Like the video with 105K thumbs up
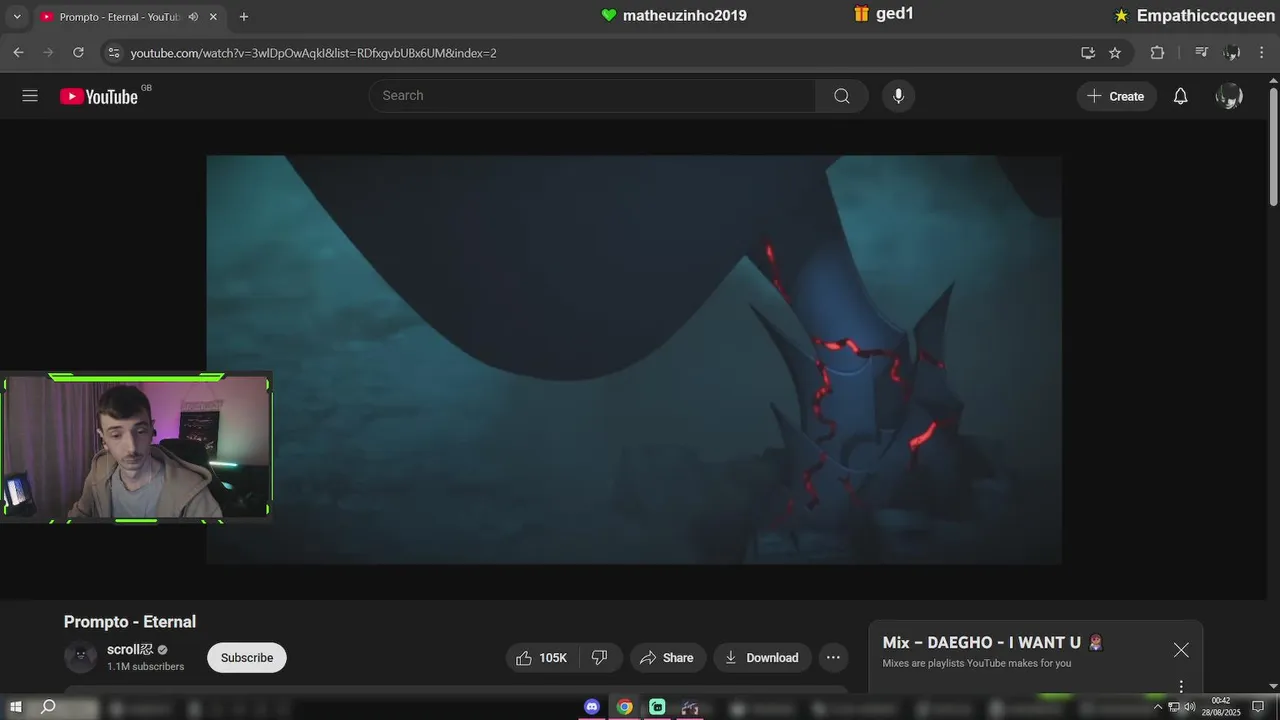 coord(541,658)
